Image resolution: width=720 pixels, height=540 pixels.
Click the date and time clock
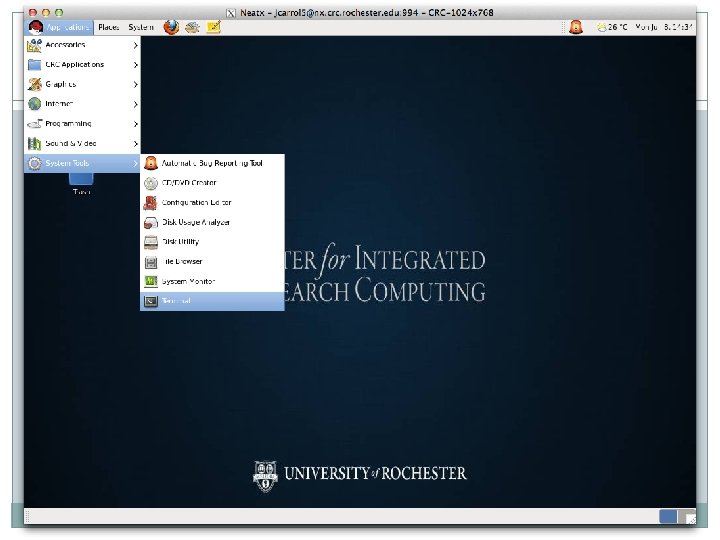(664, 27)
